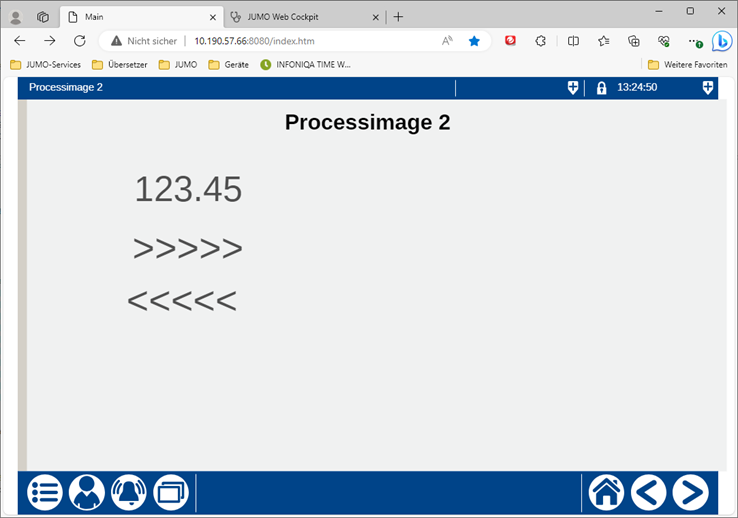Open the Übersetzer bookmark folder
This screenshot has height=518, width=738.
pos(122,64)
